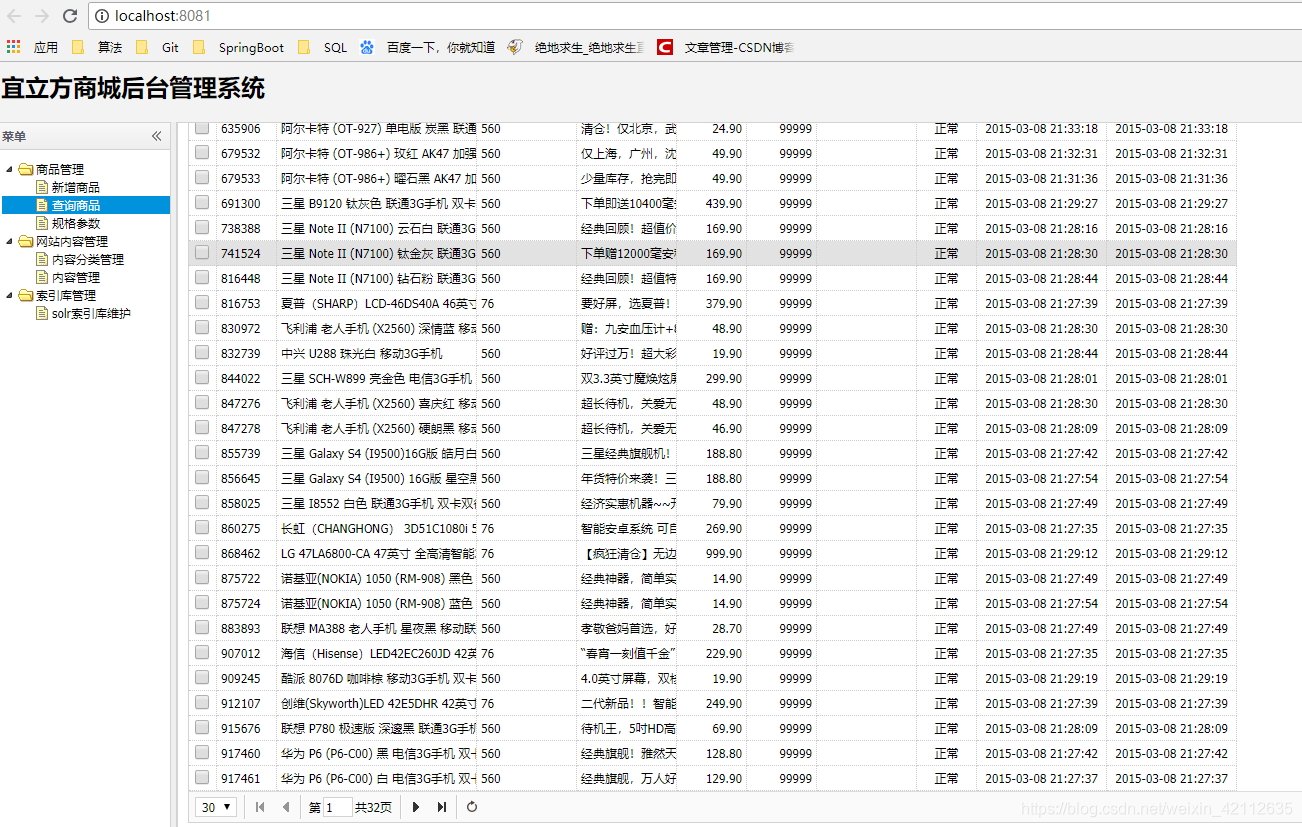Click site info icon in address bar

[102, 16]
